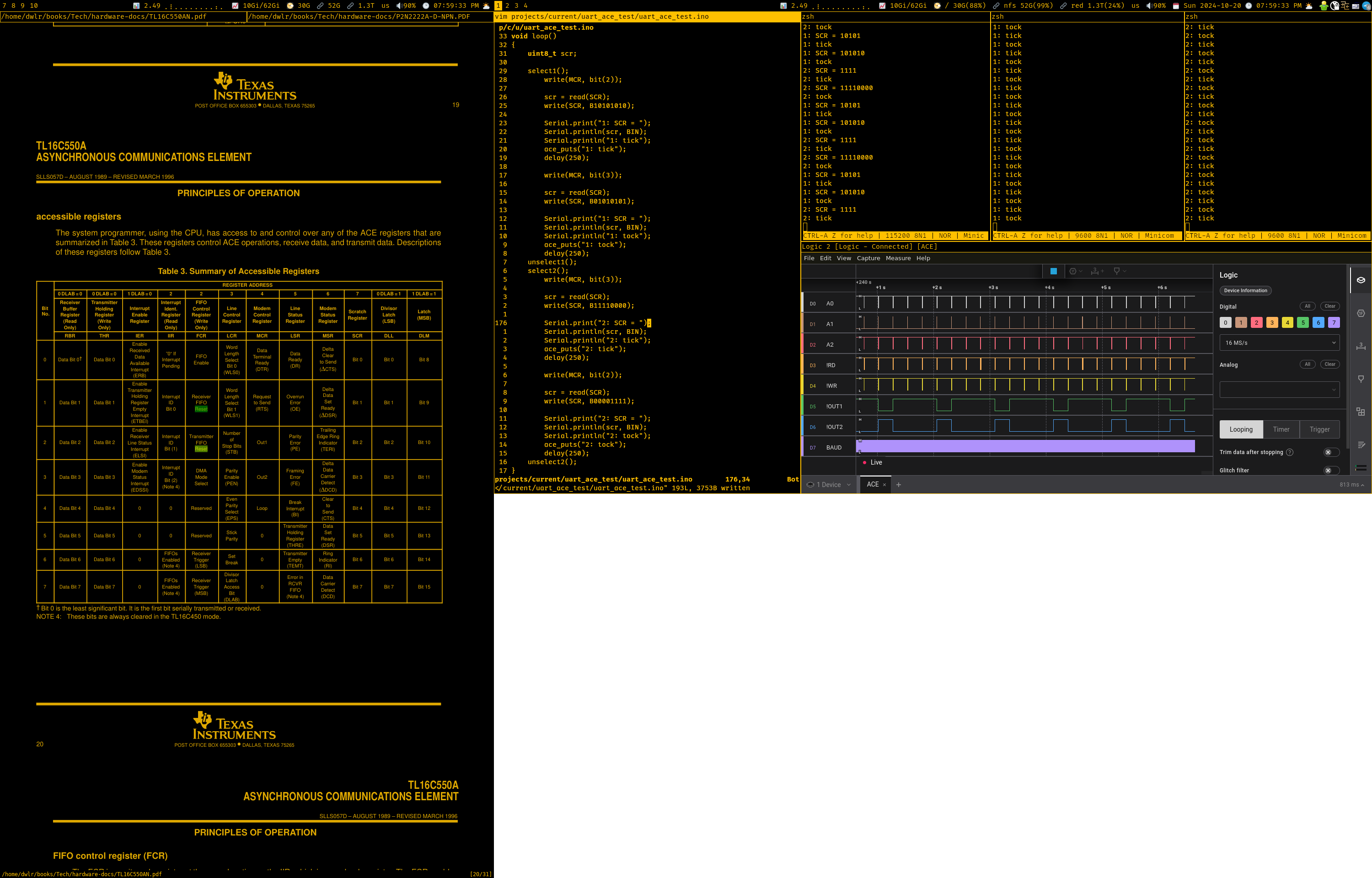Toggle digital channel 6 in Logic panel

coord(1318,323)
